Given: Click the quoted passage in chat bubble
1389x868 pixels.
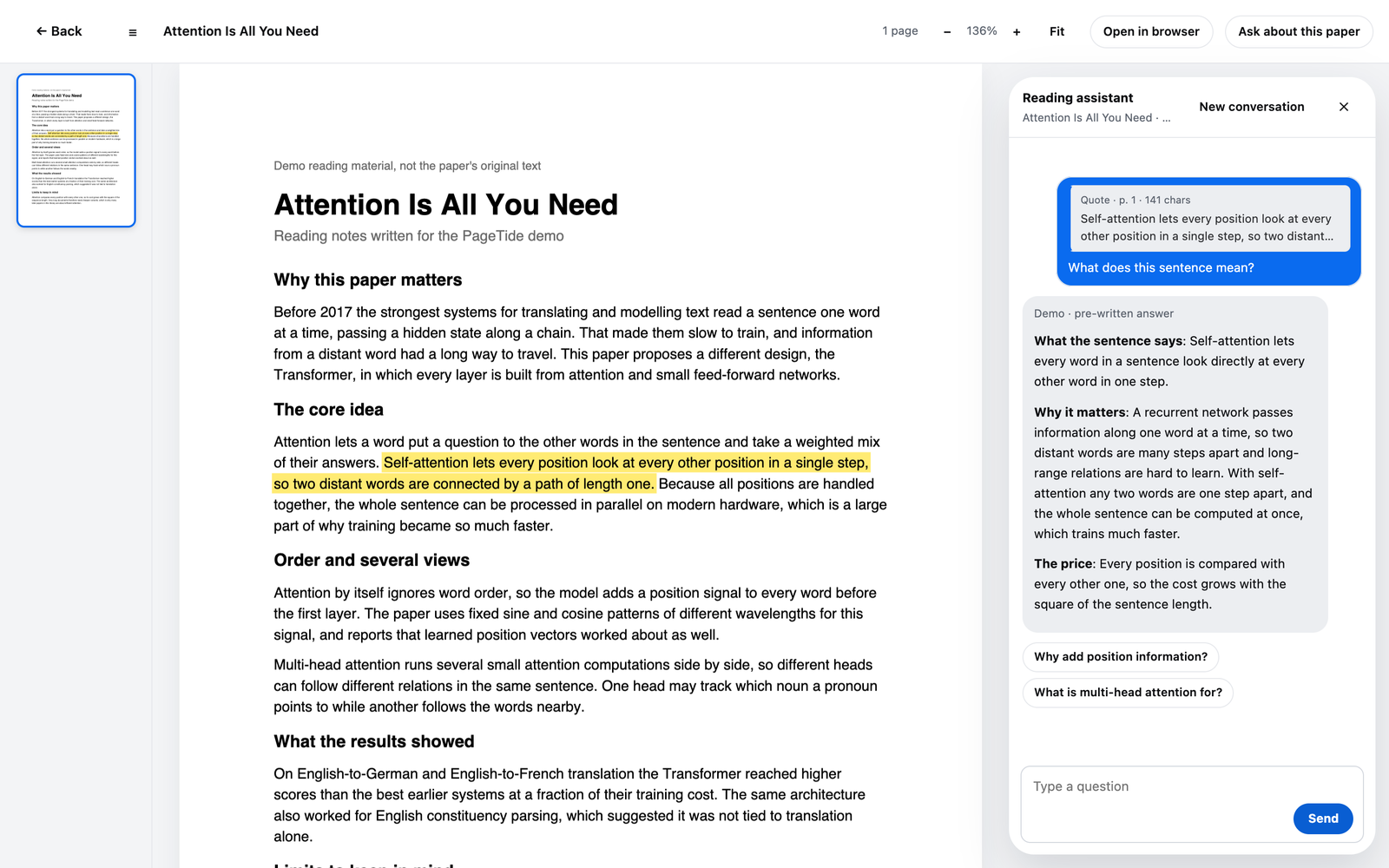Looking at the screenshot, I should tap(1208, 219).
